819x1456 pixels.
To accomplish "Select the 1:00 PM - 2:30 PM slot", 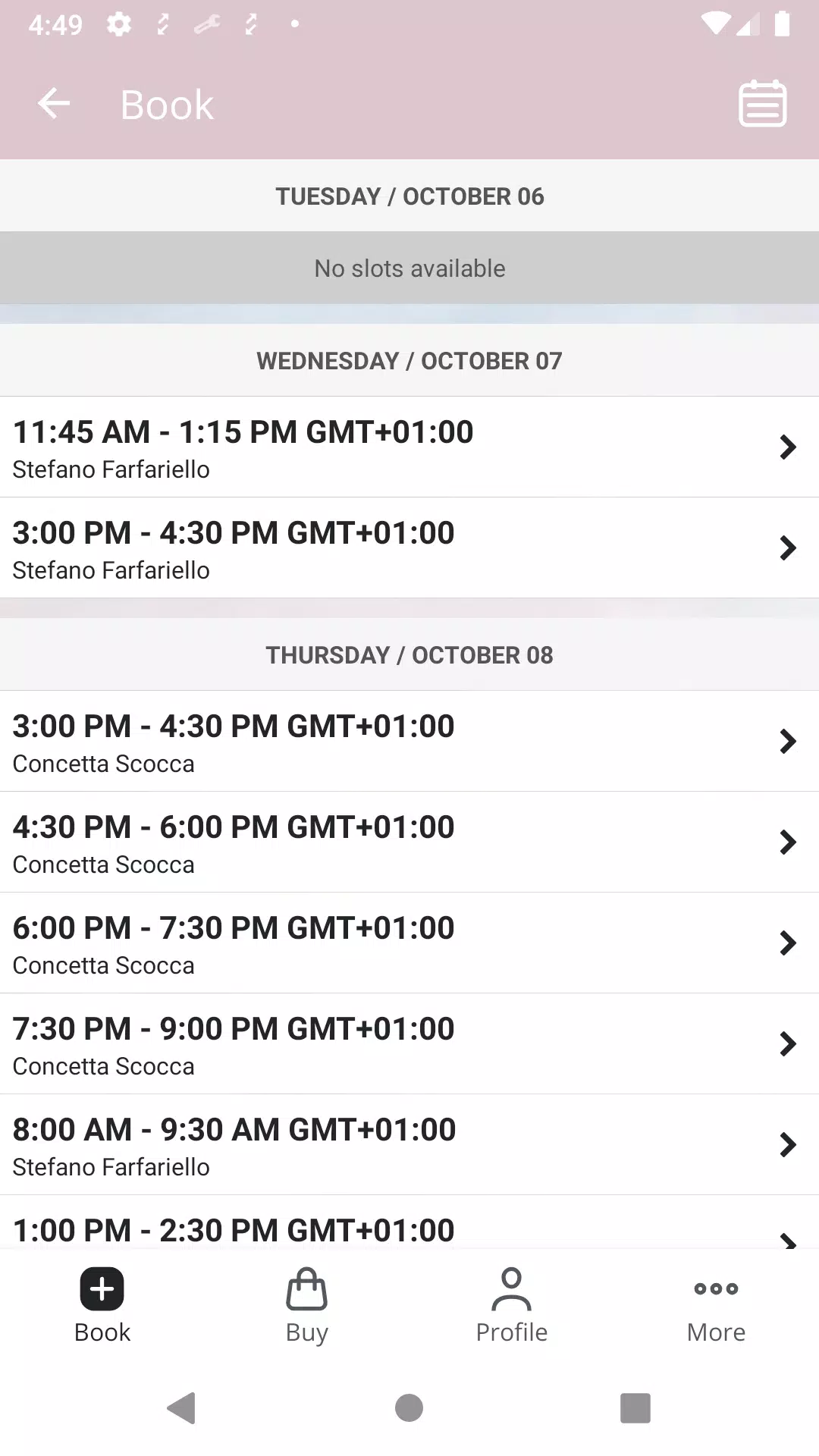I will coord(409,1222).
